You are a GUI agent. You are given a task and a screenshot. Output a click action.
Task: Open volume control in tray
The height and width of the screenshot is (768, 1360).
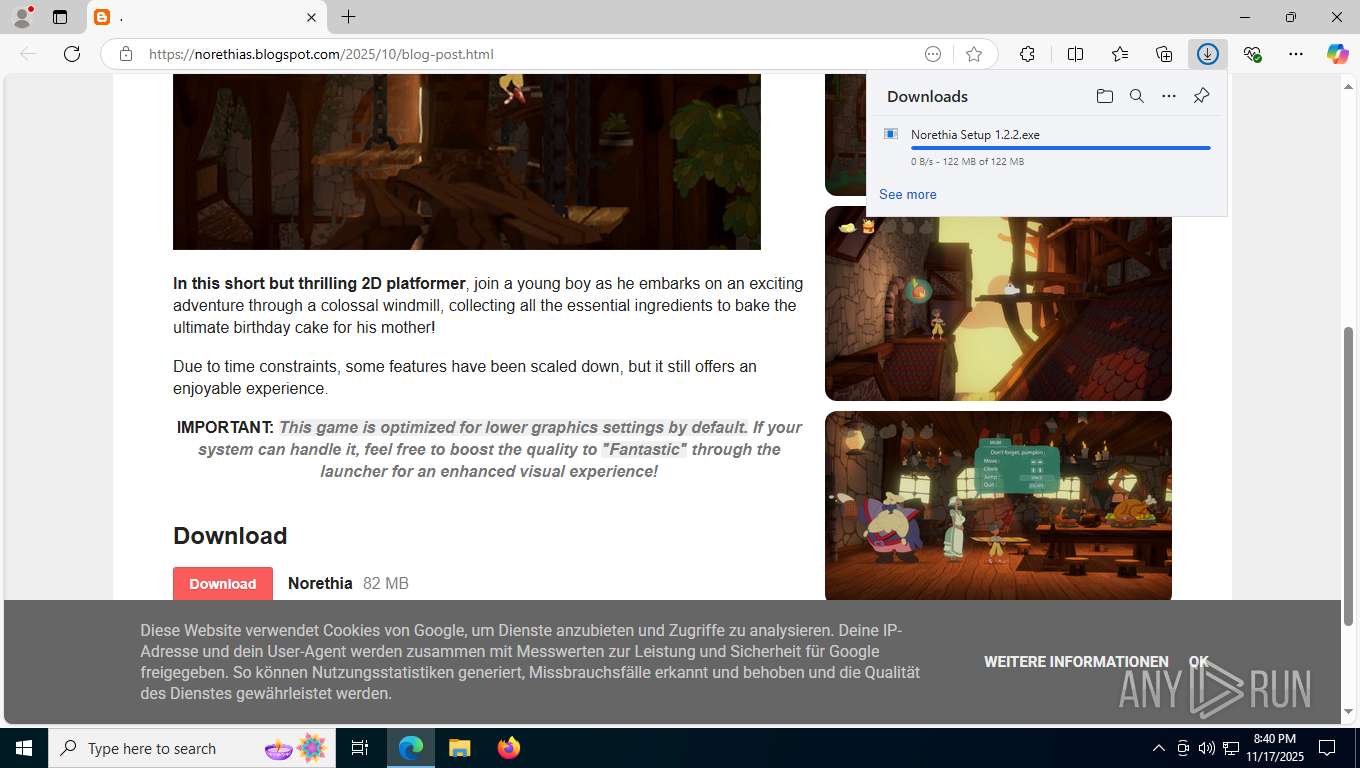click(x=1207, y=748)
